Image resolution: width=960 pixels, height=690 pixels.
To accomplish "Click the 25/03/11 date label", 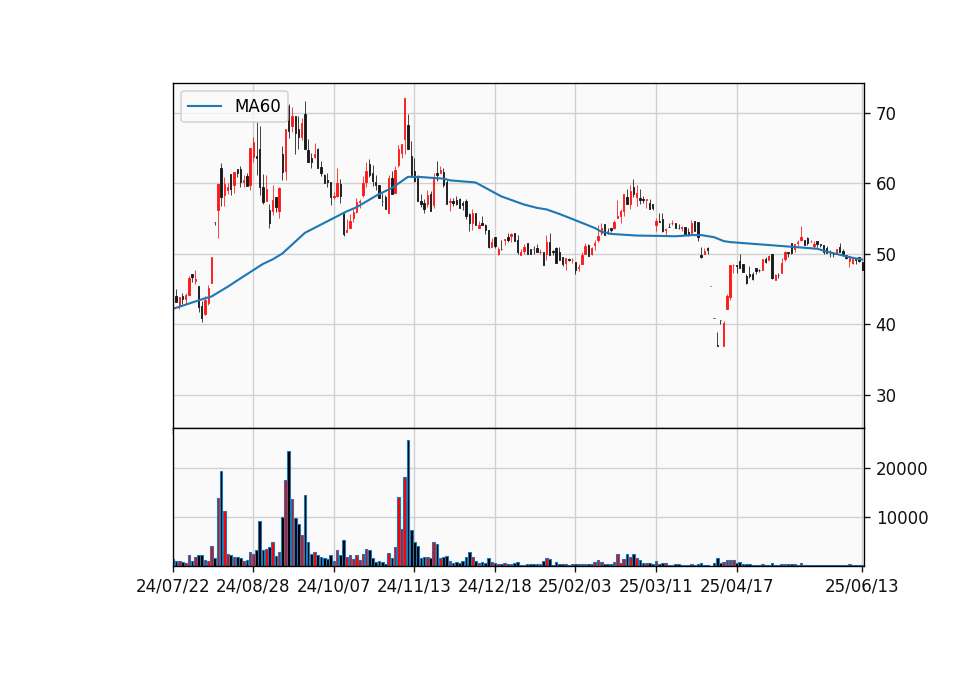I will pos(656,586).
